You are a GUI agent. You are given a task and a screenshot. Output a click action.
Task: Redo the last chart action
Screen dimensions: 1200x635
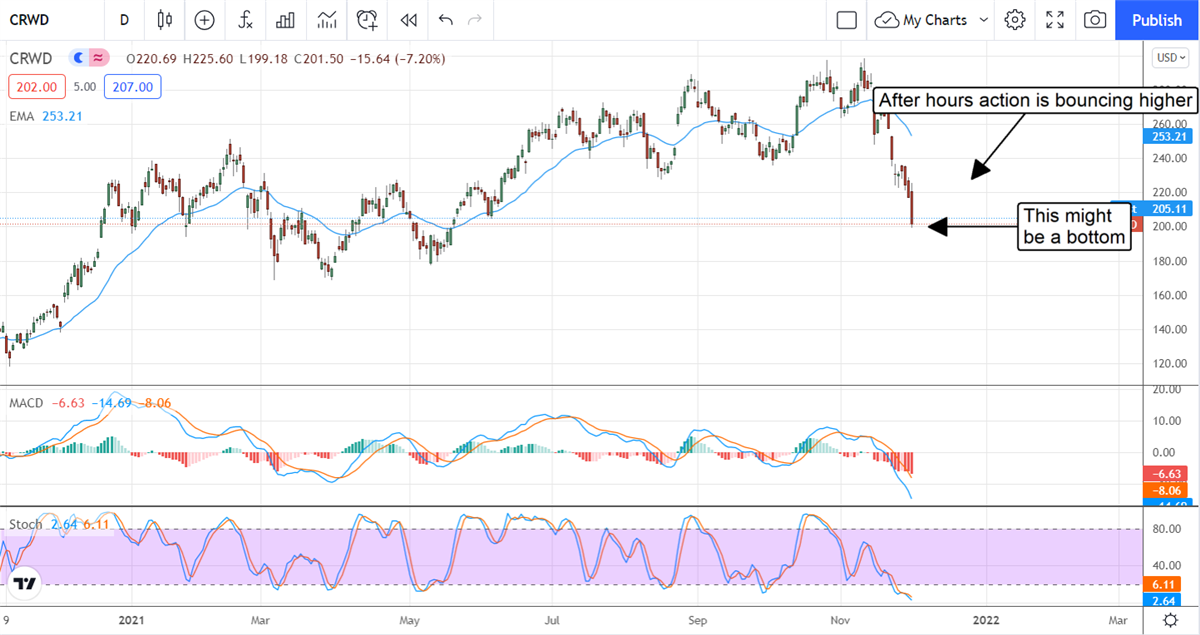click(475, 20)
